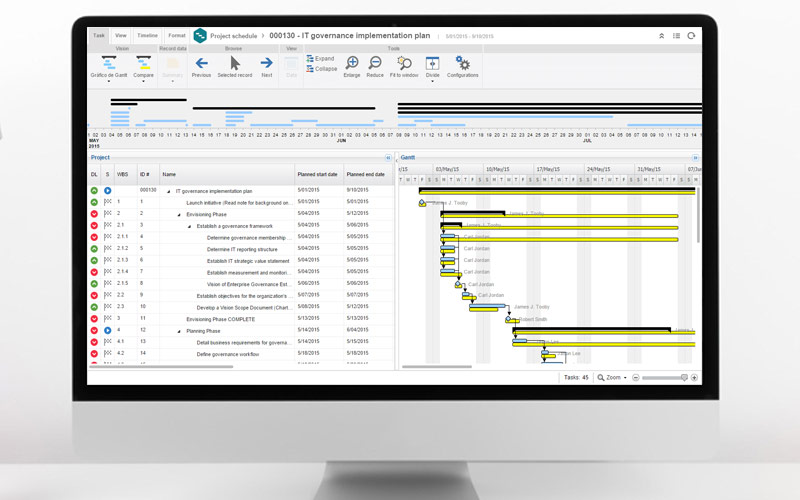Click the Compare schedule icon

144,64
